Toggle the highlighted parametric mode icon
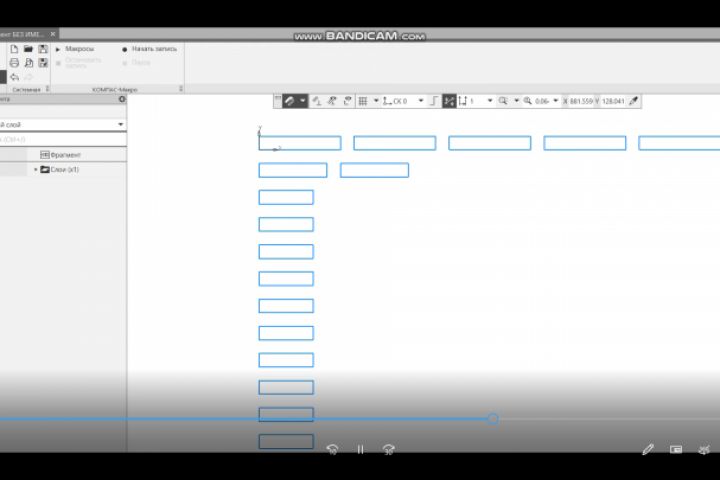The width and height of the screenshot is (720, 480). 449,101
